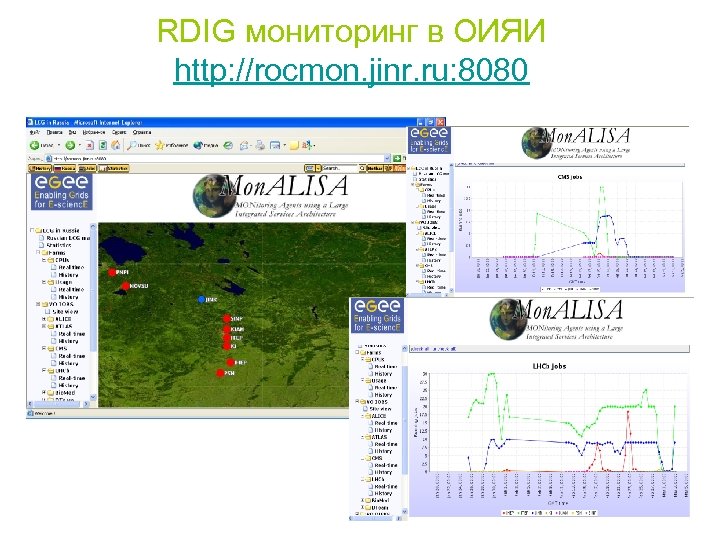Click the EGEE logo in the main window
Screen dimensions: 720x540
pyautogui.click(x=62, y=192)
